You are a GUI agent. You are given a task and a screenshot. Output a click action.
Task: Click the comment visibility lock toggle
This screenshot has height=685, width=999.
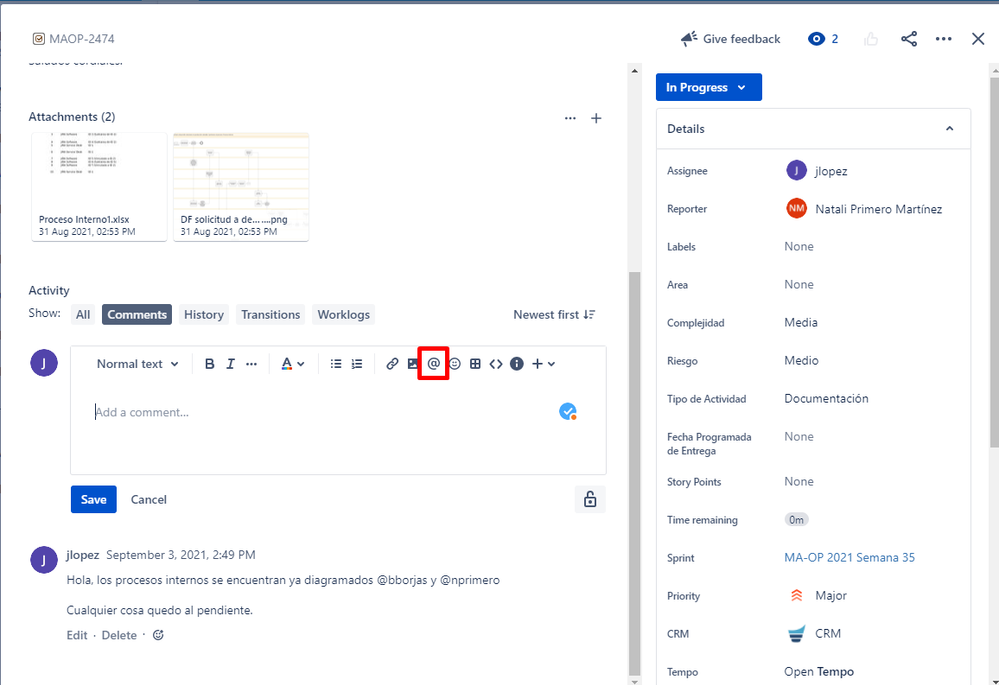pyautogui.click(x=589, y=499)
